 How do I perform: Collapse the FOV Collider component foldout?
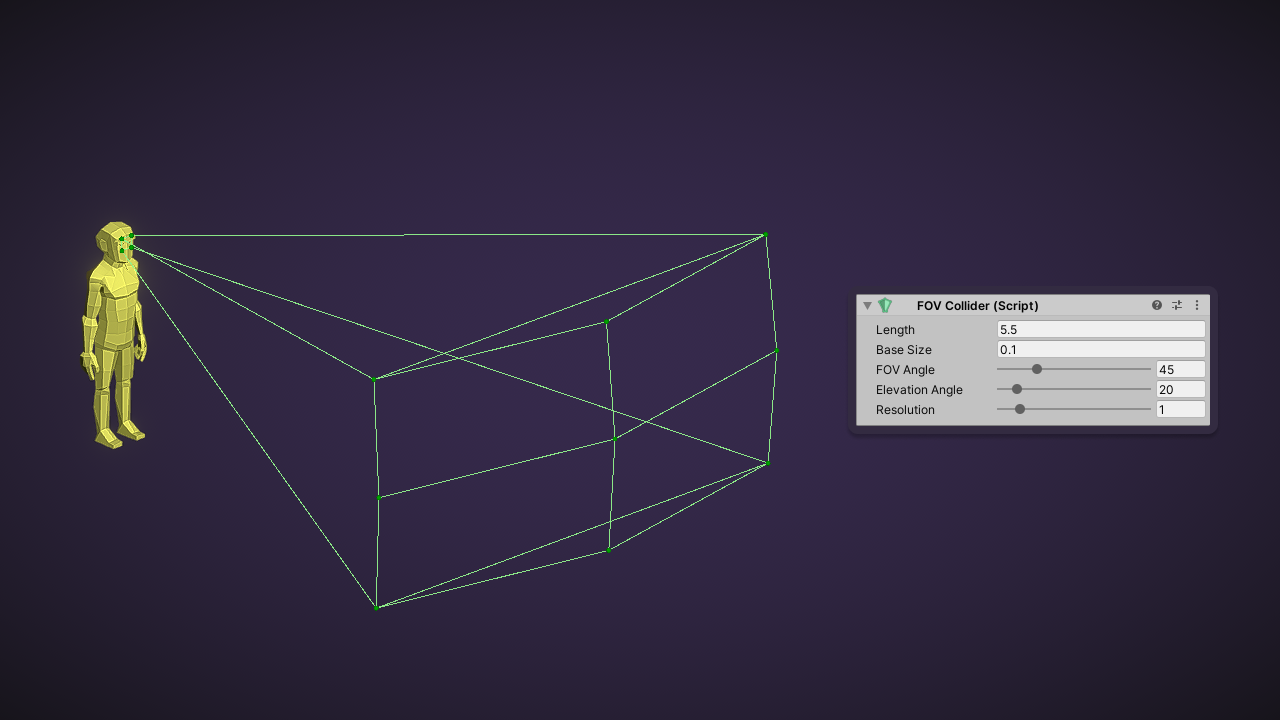867,306
